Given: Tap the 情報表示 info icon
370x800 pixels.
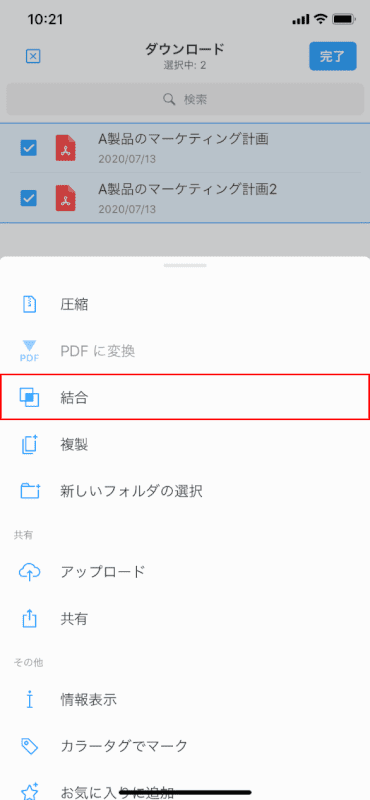Looking at the screenshot, I should [30, 699].
